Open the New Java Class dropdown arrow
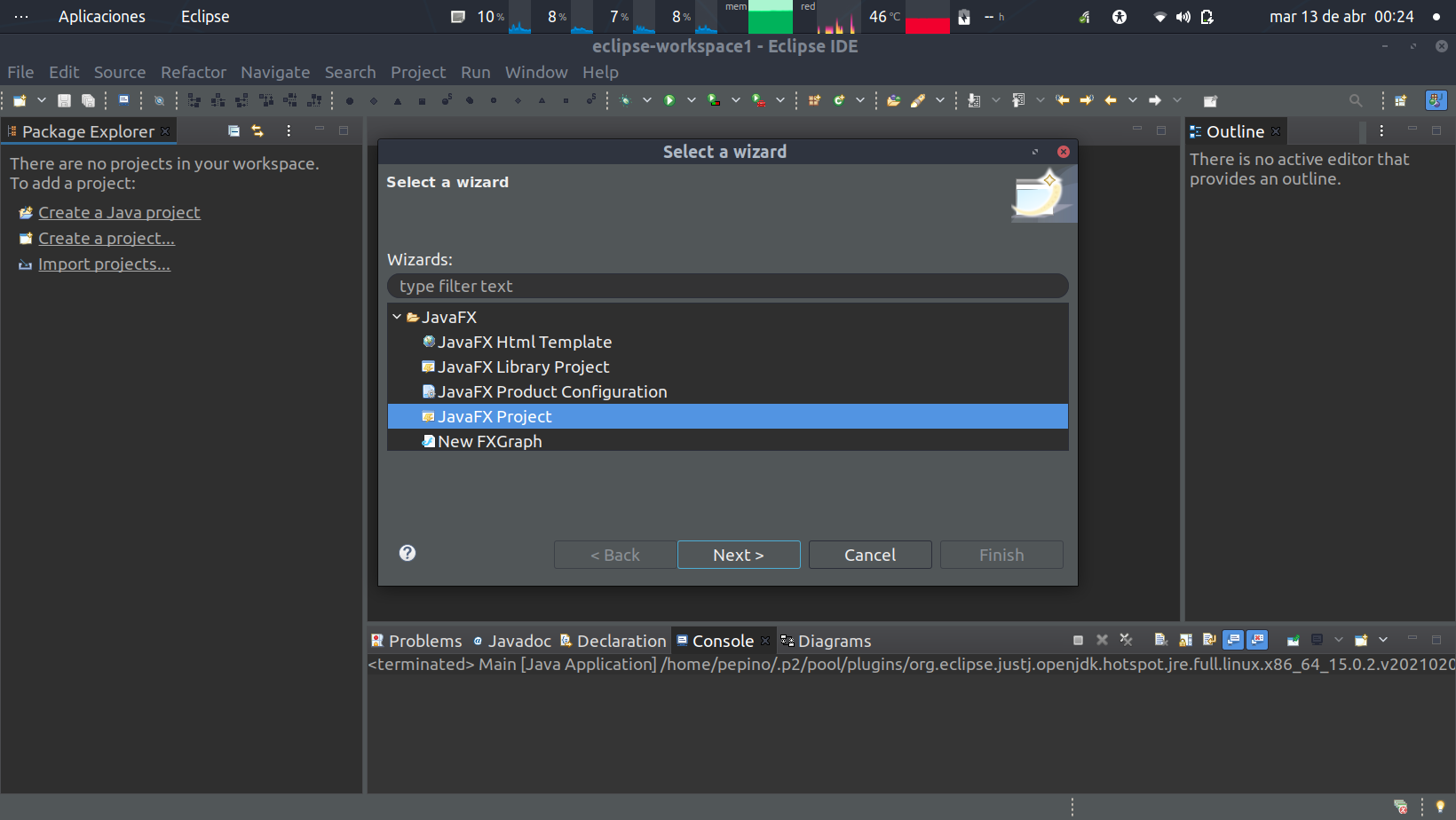The width and height of the screenshot is (1456, 820). (860, 101)
